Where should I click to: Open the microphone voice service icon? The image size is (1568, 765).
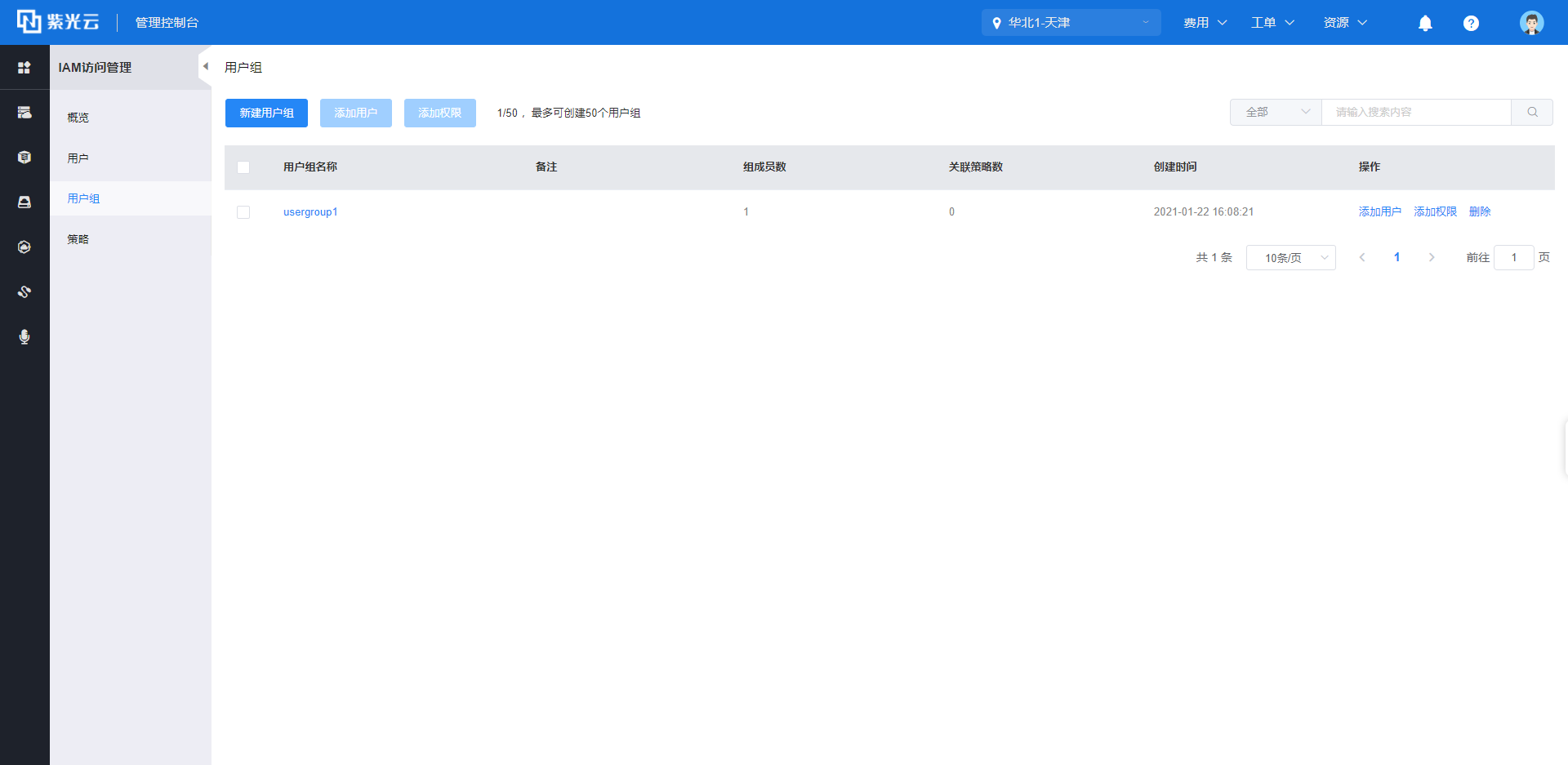point(24,336)
